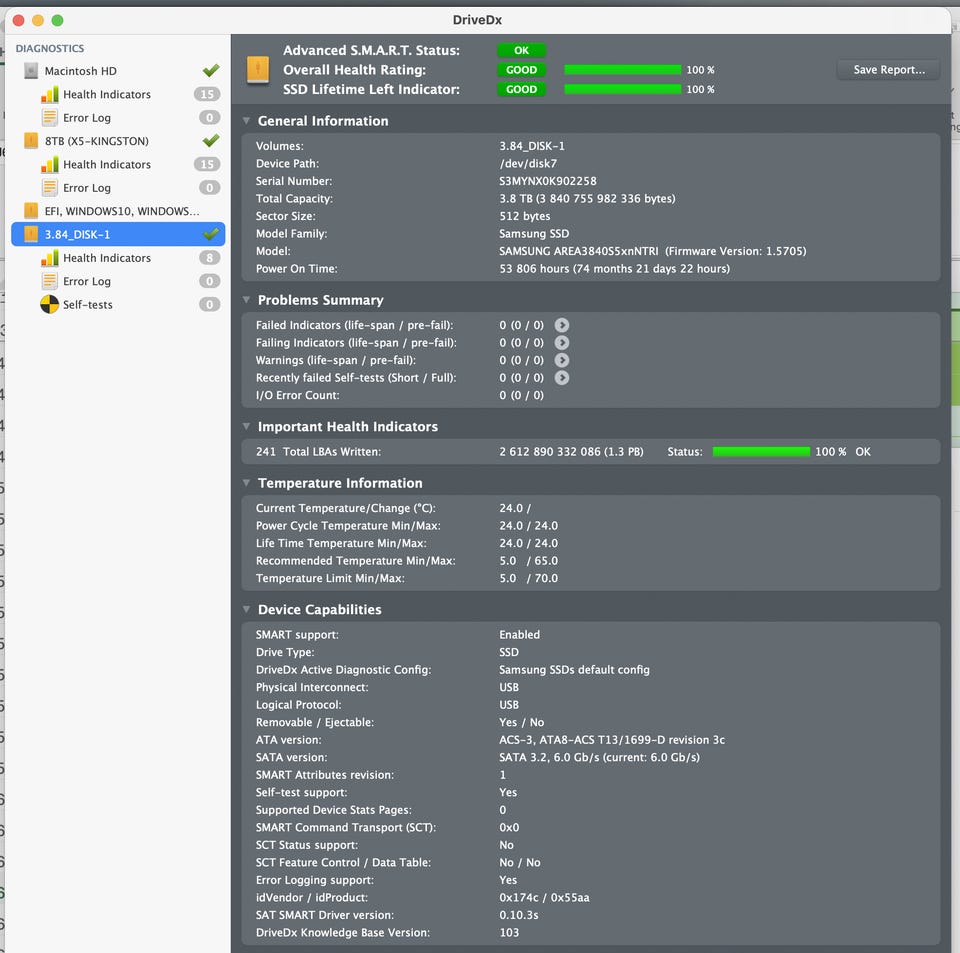The image size is (960, 953).
Task: Select the 3.84_DISK-1 drive
Action: [x=118, y=234]
